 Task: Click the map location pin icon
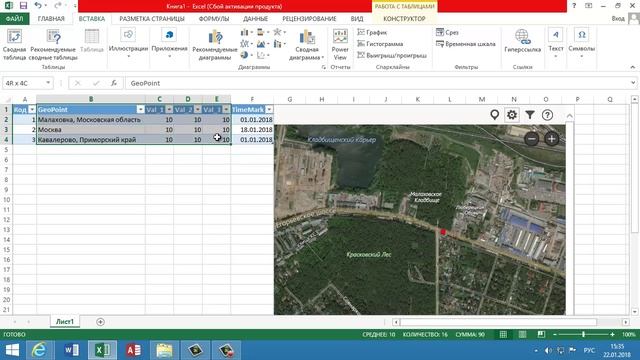[494, 115]
